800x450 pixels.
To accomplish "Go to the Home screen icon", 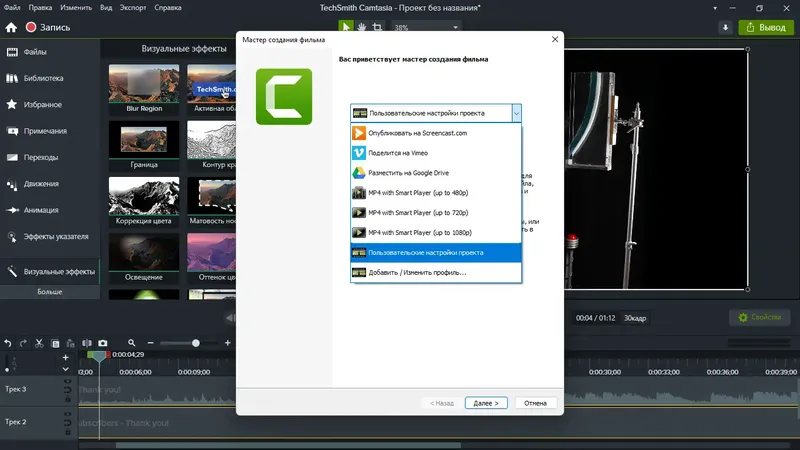I will pyautogui.click(x=11, y=28).
